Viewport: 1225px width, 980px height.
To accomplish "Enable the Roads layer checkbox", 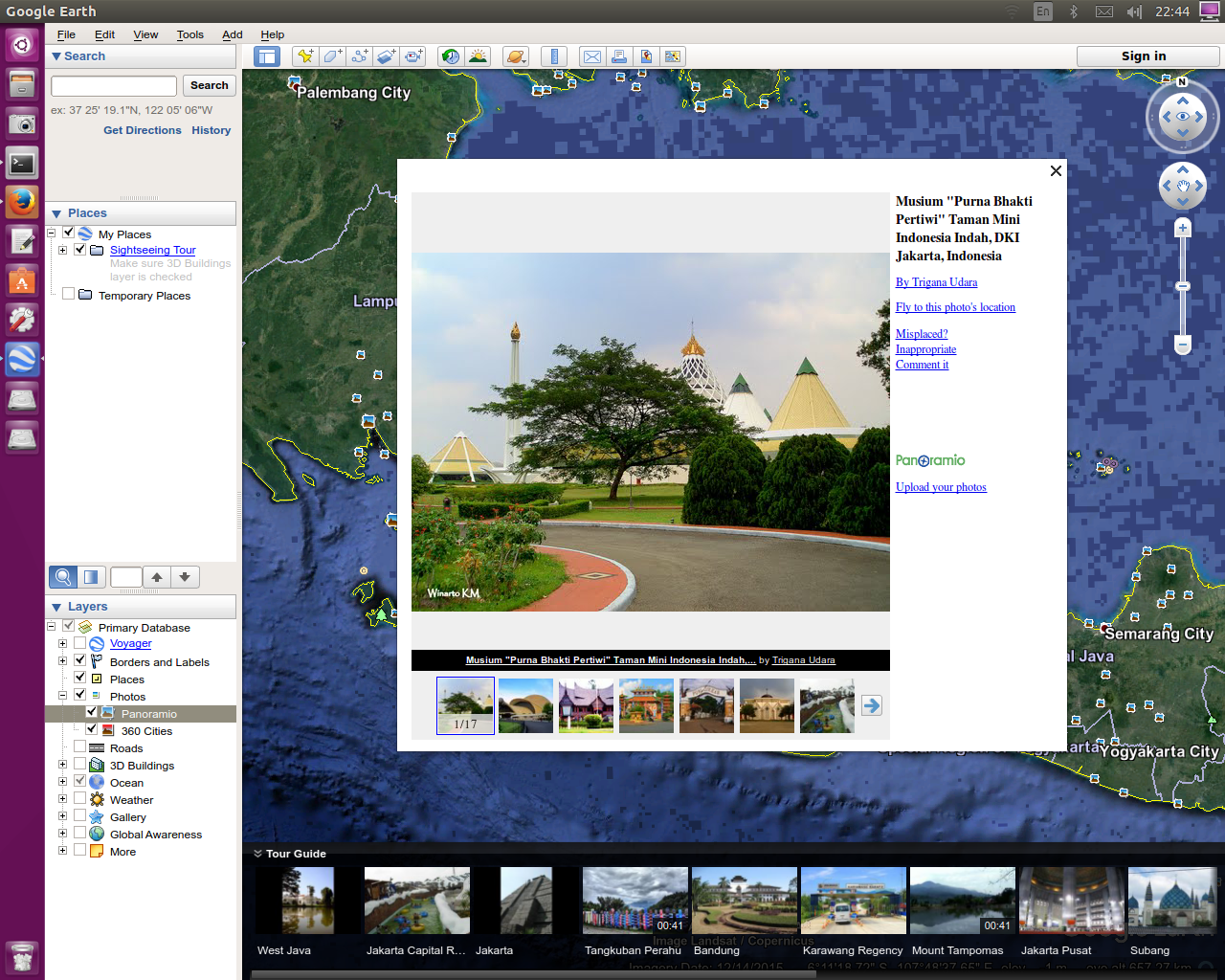I will [80, 746].
